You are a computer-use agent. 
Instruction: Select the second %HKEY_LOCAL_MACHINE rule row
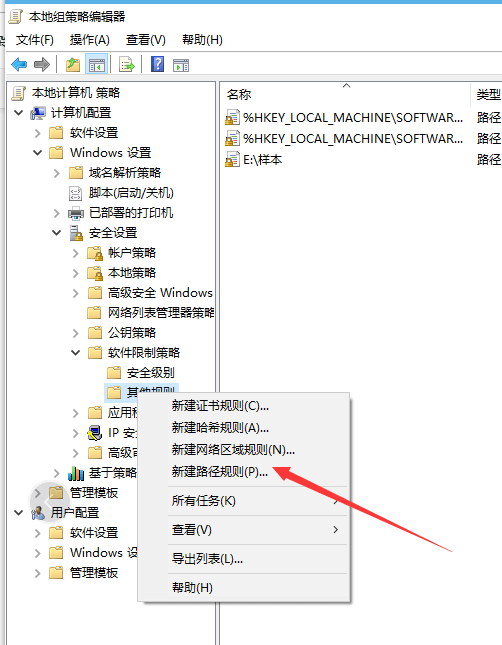353,139
